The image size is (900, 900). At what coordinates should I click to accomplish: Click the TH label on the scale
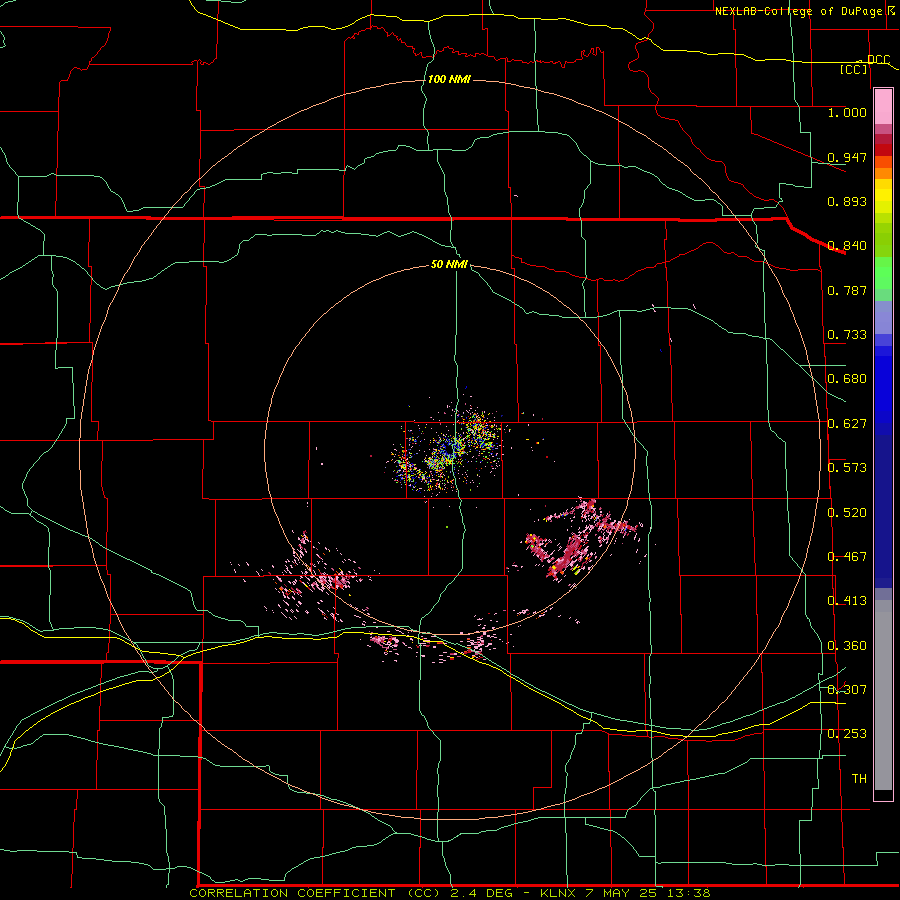tap(859, 779)
